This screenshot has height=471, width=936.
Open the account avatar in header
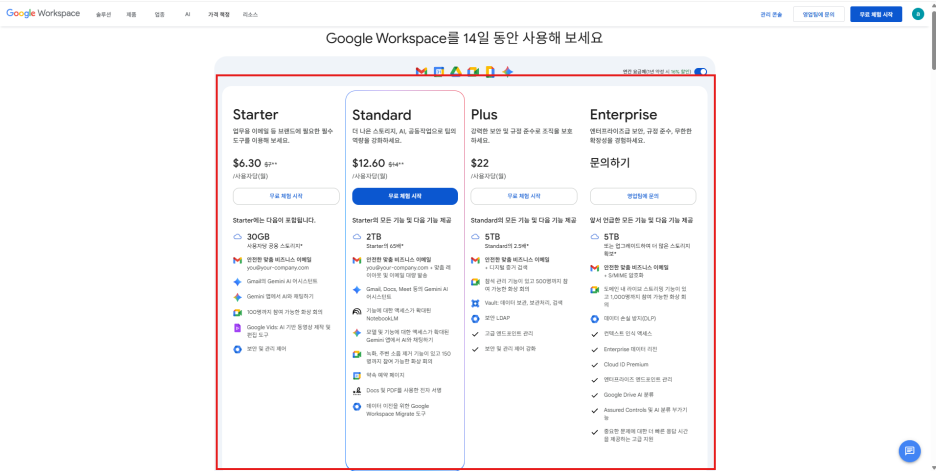tap(917, 14)
